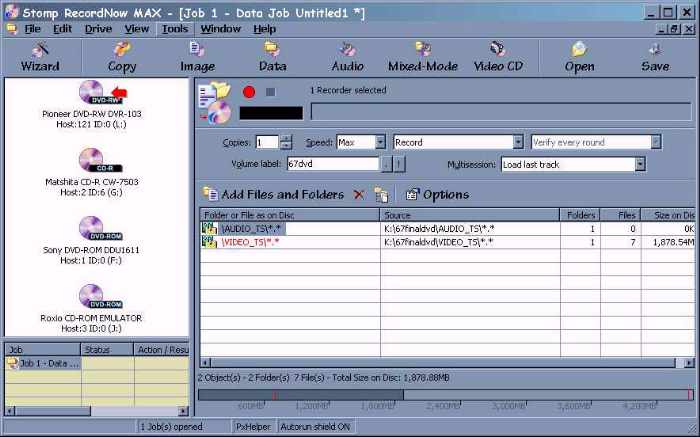The image size is (700, 437).
Task: Select the Roxio CD-ROM EMULATOR drive
Action: [x=92, y=309]
